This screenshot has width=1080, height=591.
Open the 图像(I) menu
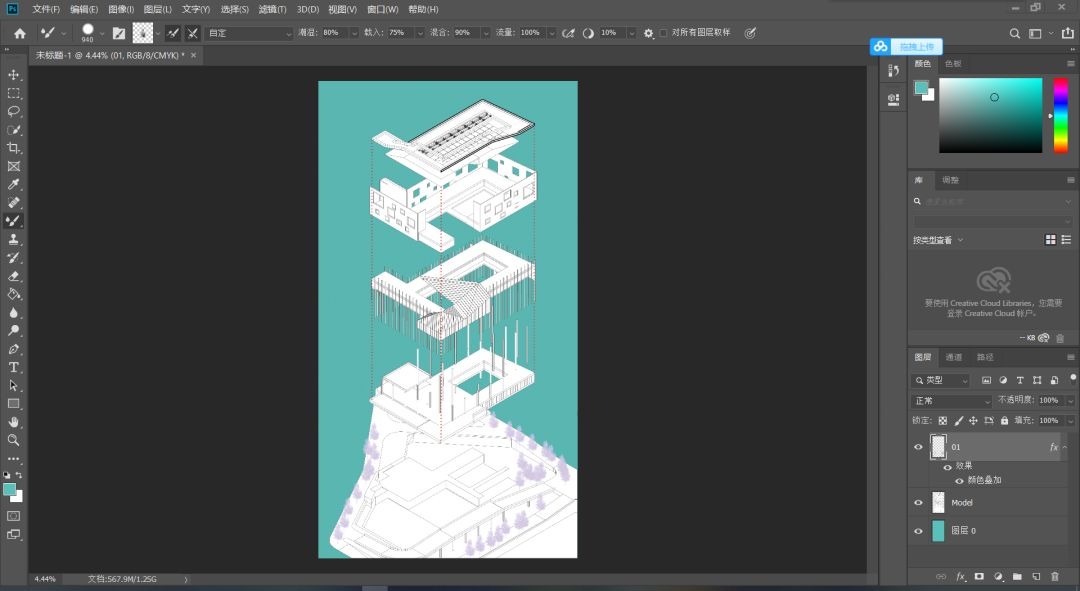(121, 10)
